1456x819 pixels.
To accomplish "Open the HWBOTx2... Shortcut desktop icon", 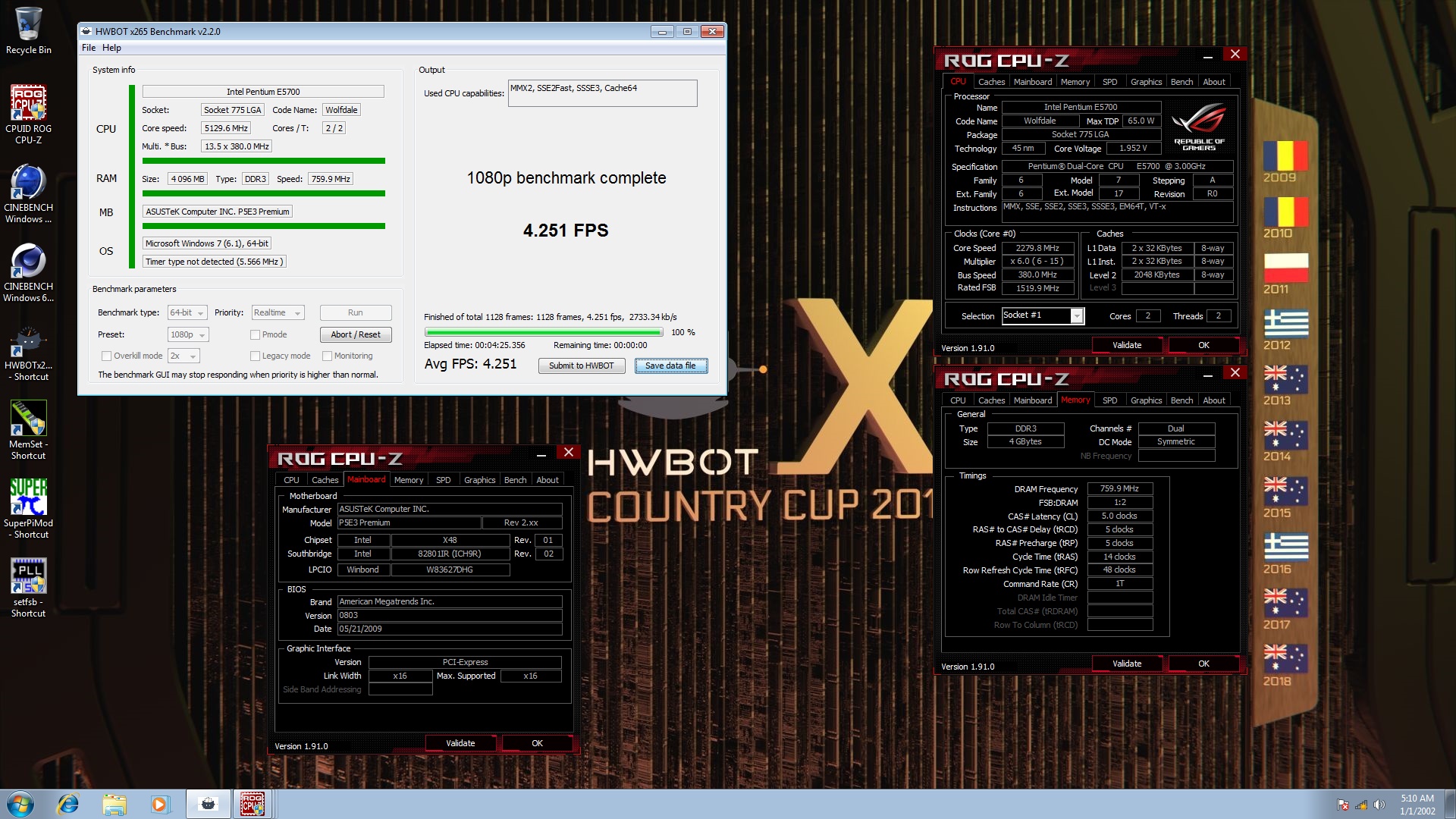I will tap(28, 353).
